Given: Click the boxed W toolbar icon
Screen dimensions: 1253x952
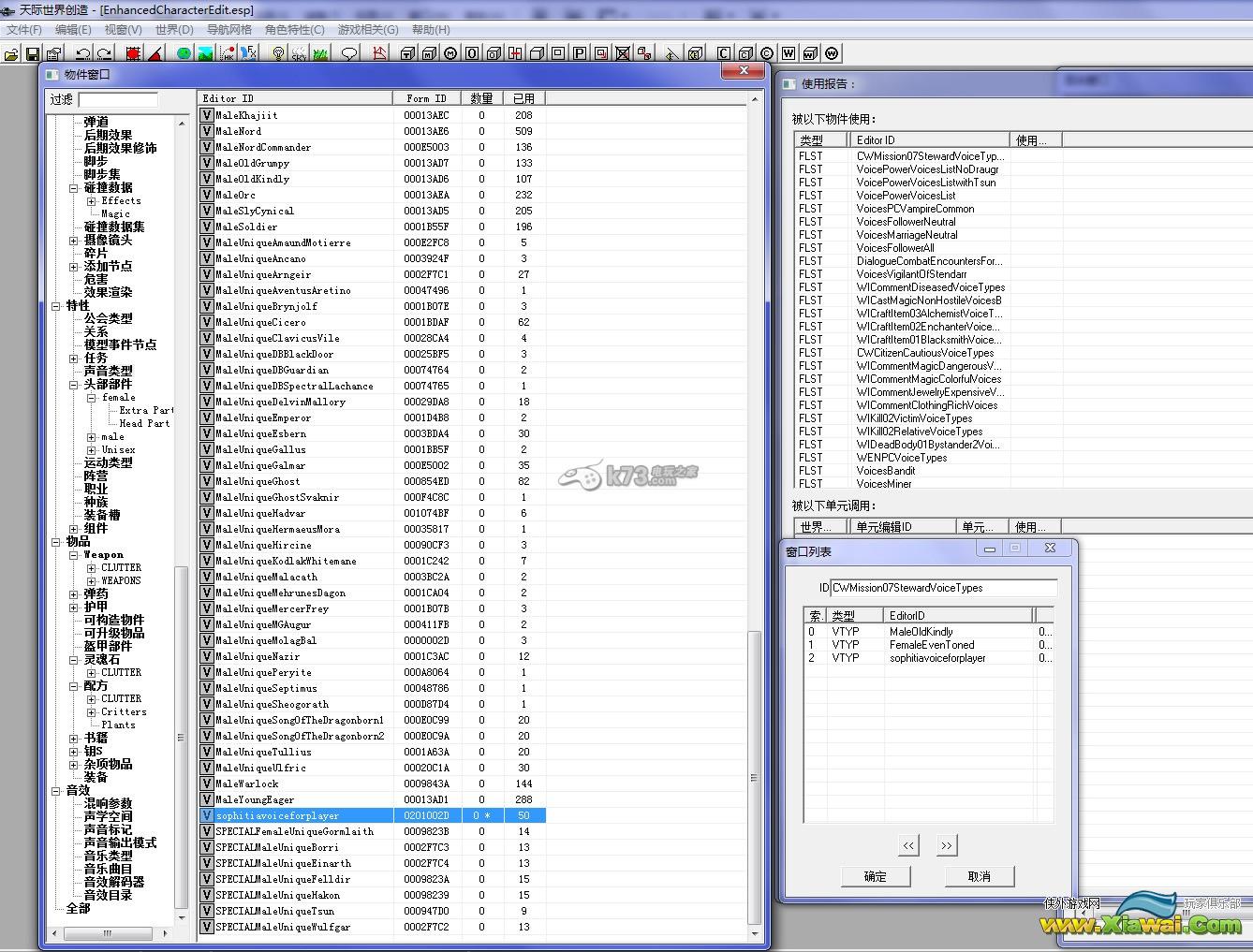Looking at the screenshot, I should tap(789, 53).
